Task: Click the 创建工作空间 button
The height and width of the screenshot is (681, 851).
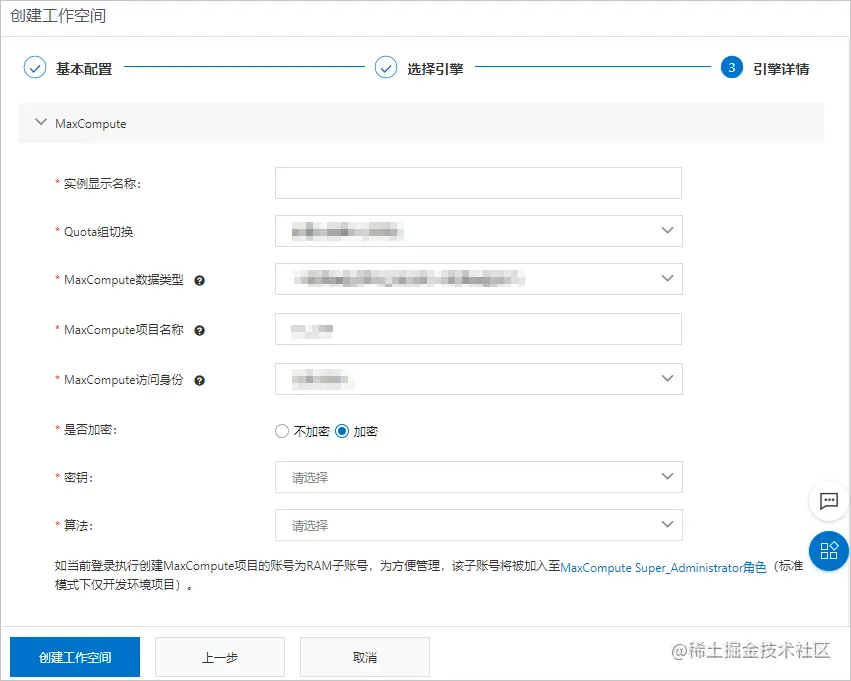Action: tap(75, 657)
